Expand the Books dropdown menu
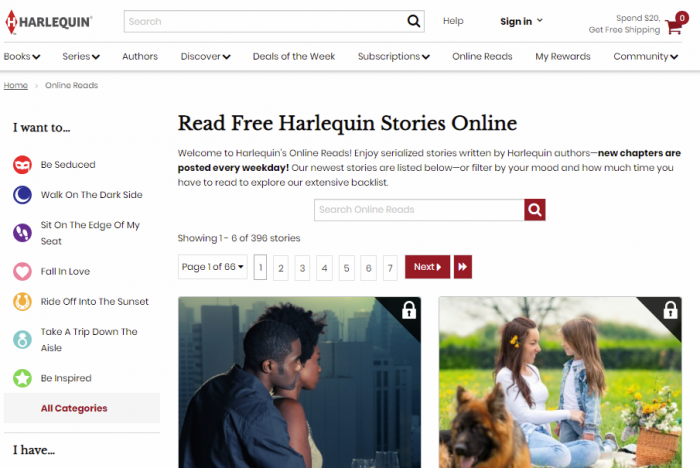 [22, 57]
